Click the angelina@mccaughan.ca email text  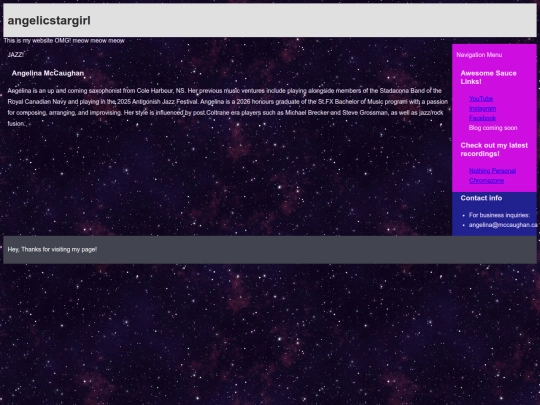[x=503, y=225]
